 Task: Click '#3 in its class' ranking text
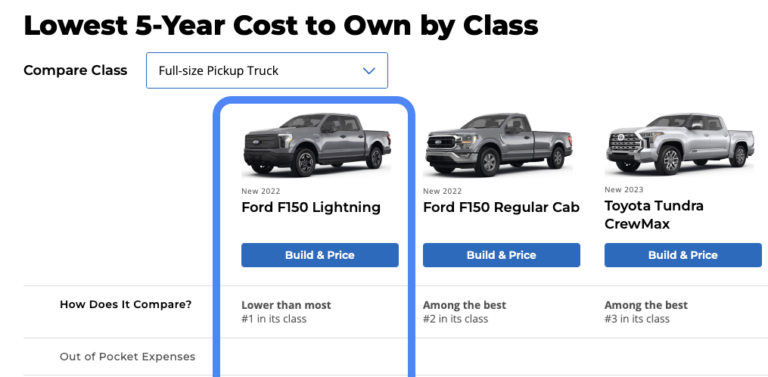pyautogui.click(x=637, y=319)
